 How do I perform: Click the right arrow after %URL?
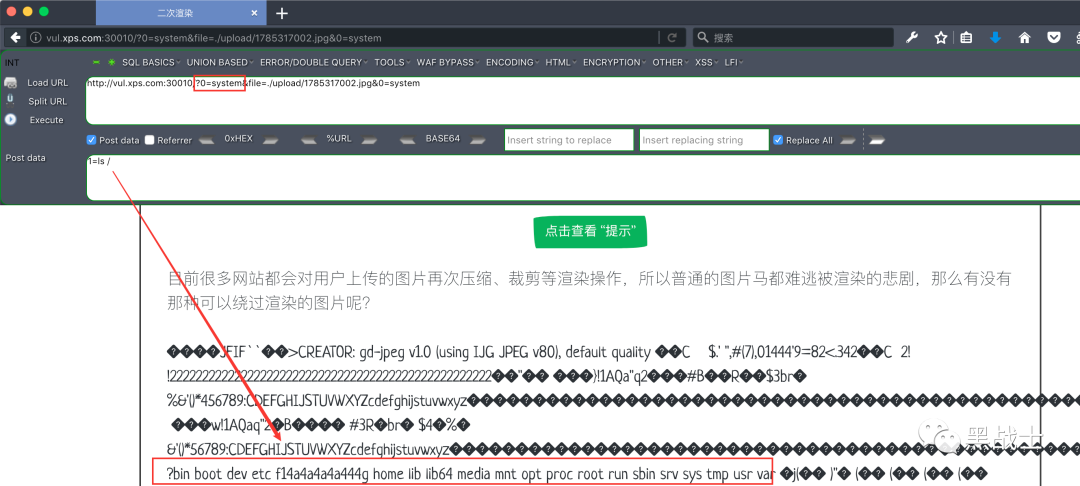tap(370, 140)
